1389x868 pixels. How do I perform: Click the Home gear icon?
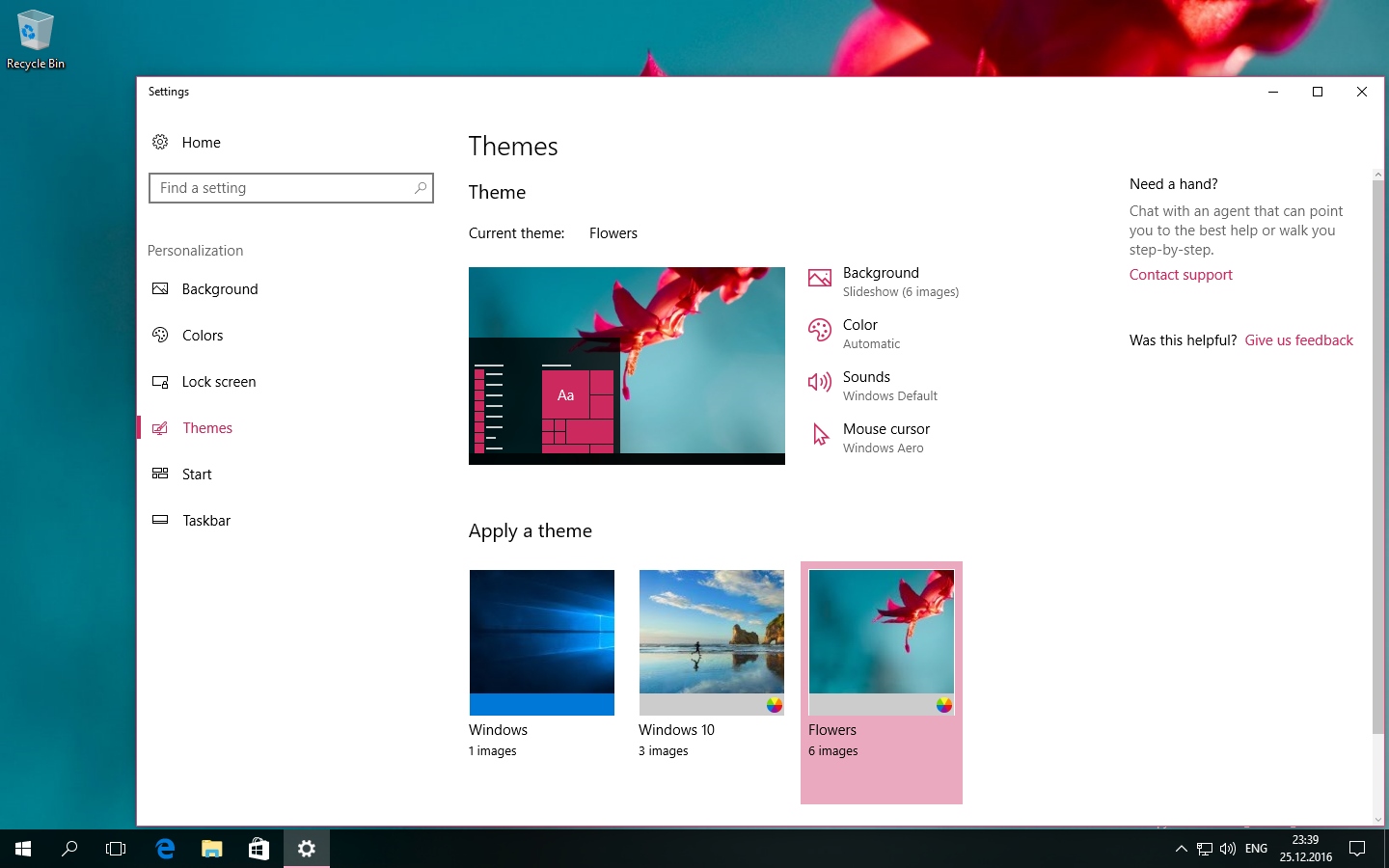coord(160,143)
